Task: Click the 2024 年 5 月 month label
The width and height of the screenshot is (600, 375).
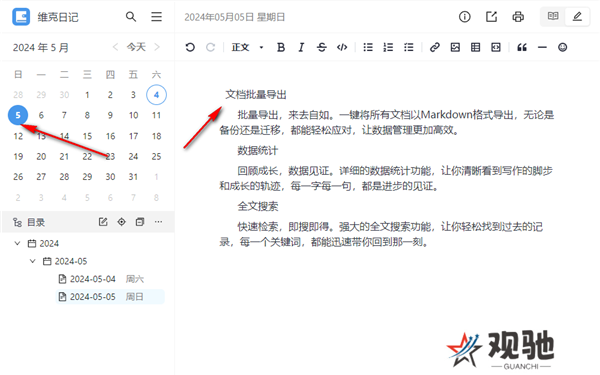Action: (41, 47)
